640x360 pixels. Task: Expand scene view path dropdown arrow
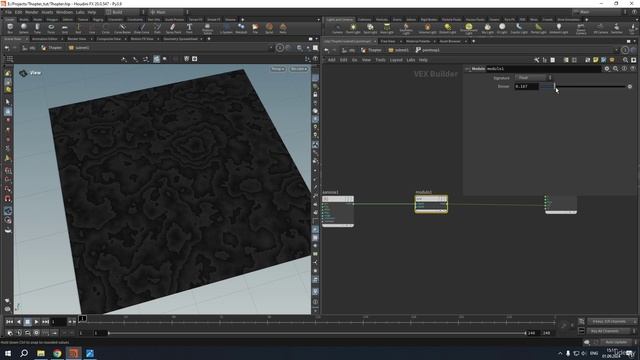(271, 48)
